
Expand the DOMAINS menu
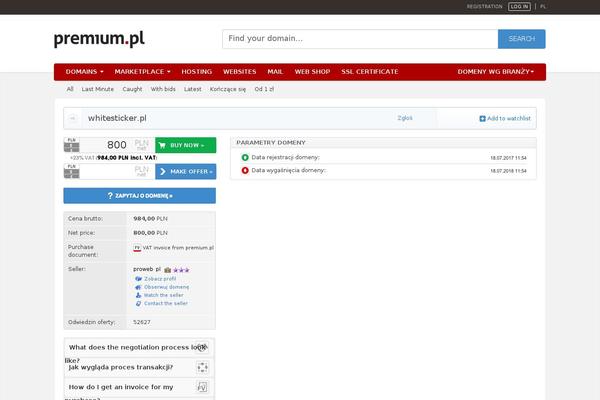84,72
